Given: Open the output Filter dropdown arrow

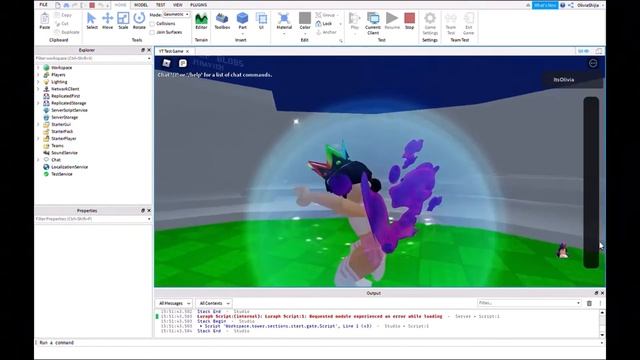Looking at the screenshot, I should point(578,303).
